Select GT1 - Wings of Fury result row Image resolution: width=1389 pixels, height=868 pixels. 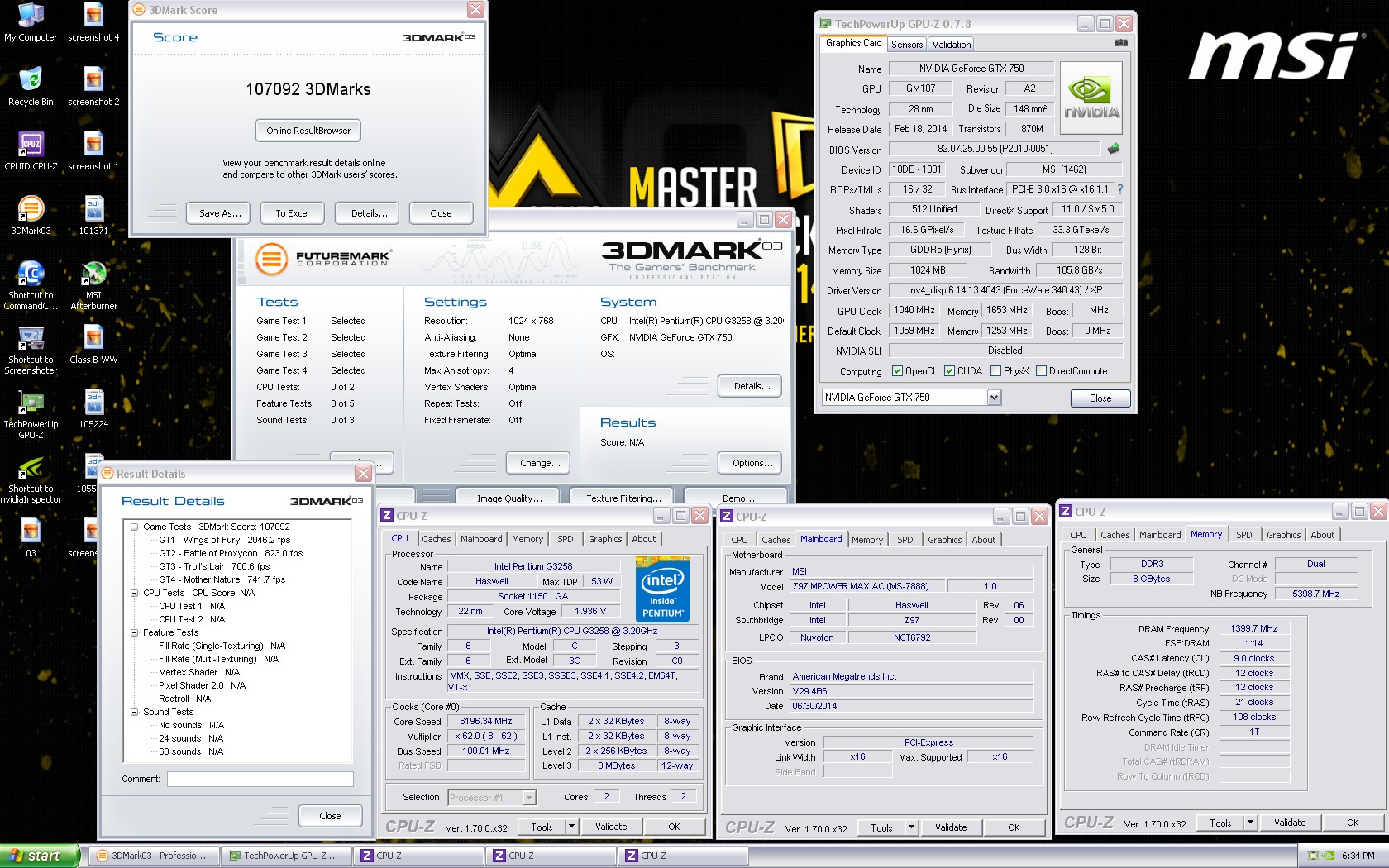point(225,540)
